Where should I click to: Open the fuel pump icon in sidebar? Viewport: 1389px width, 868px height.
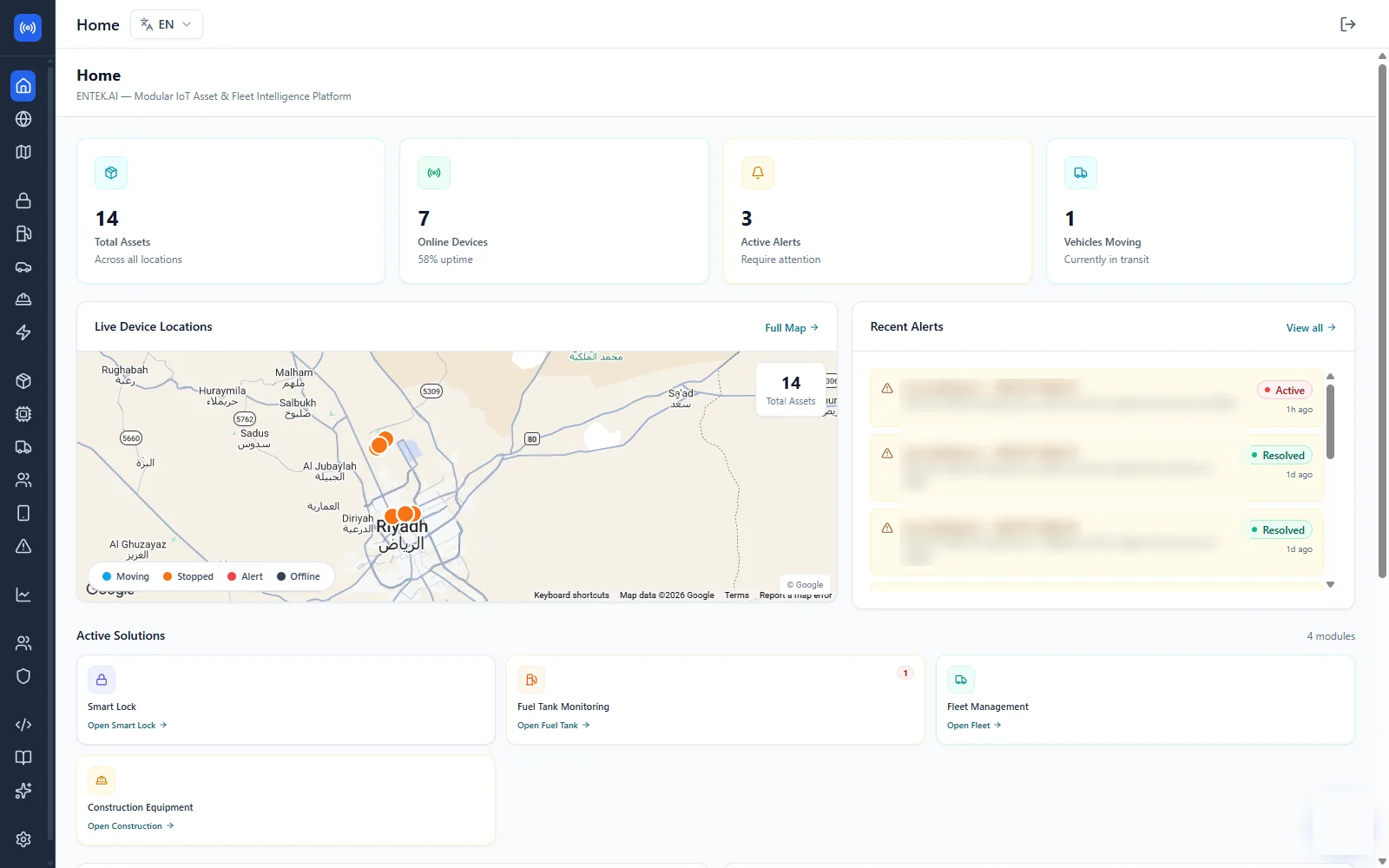23,233
